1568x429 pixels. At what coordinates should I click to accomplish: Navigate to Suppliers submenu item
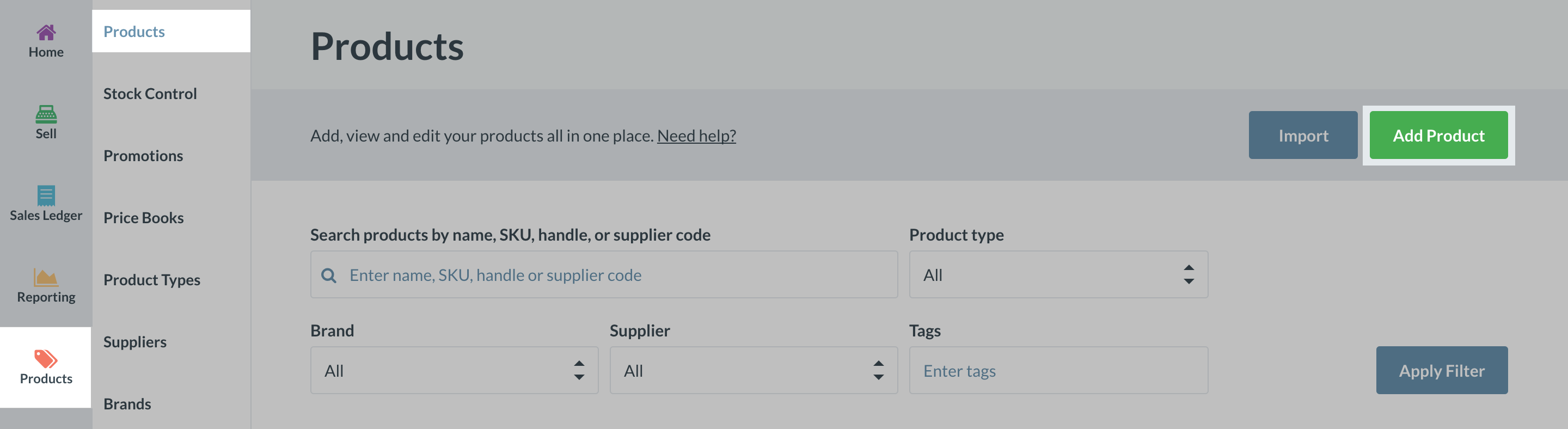(x=134, y=342)
